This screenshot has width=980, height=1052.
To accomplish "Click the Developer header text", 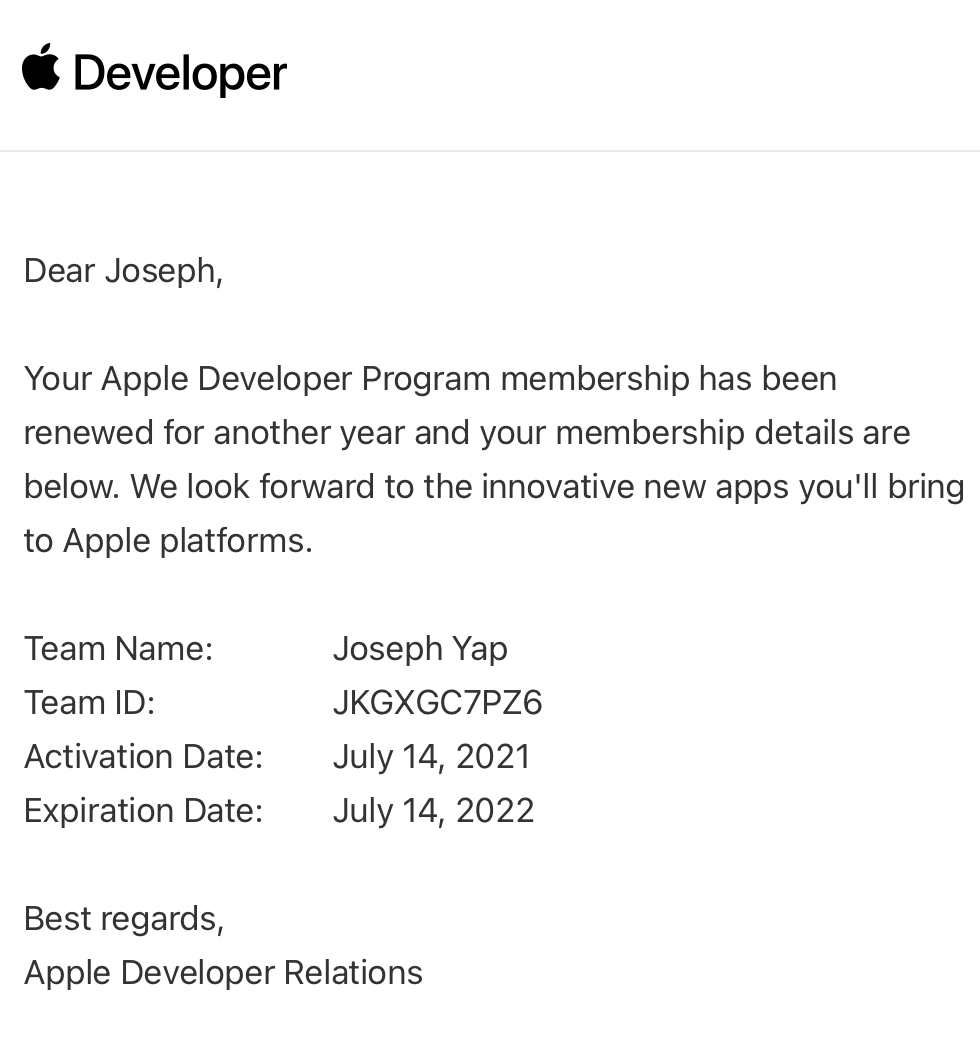I will pyautogui.click(x=180, y=74).
